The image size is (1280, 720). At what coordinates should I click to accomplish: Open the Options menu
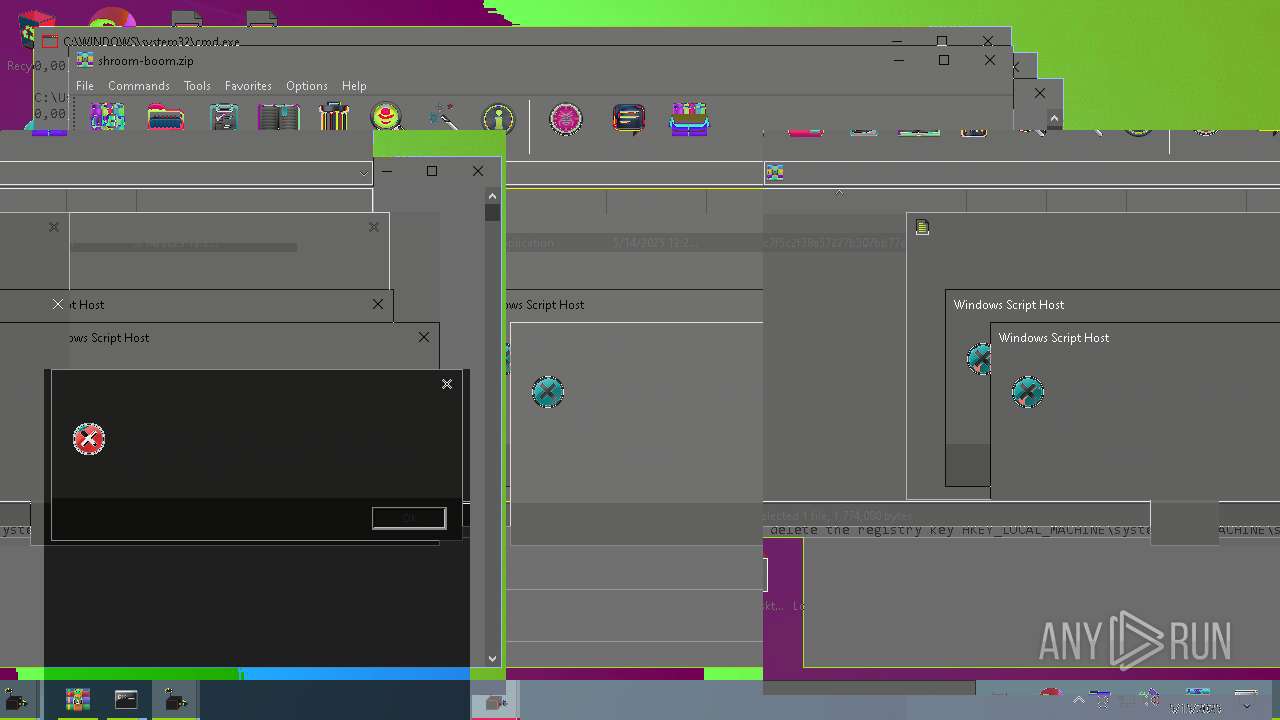[307, 86]
